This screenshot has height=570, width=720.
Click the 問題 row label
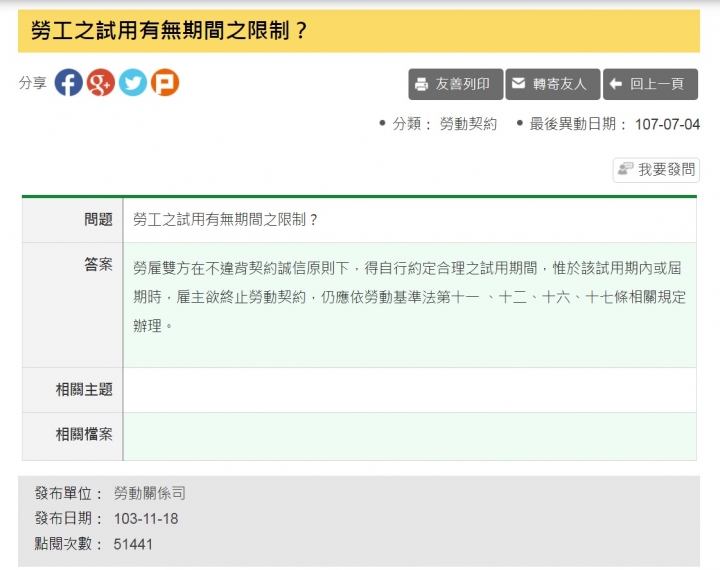(x=98, y=220)
